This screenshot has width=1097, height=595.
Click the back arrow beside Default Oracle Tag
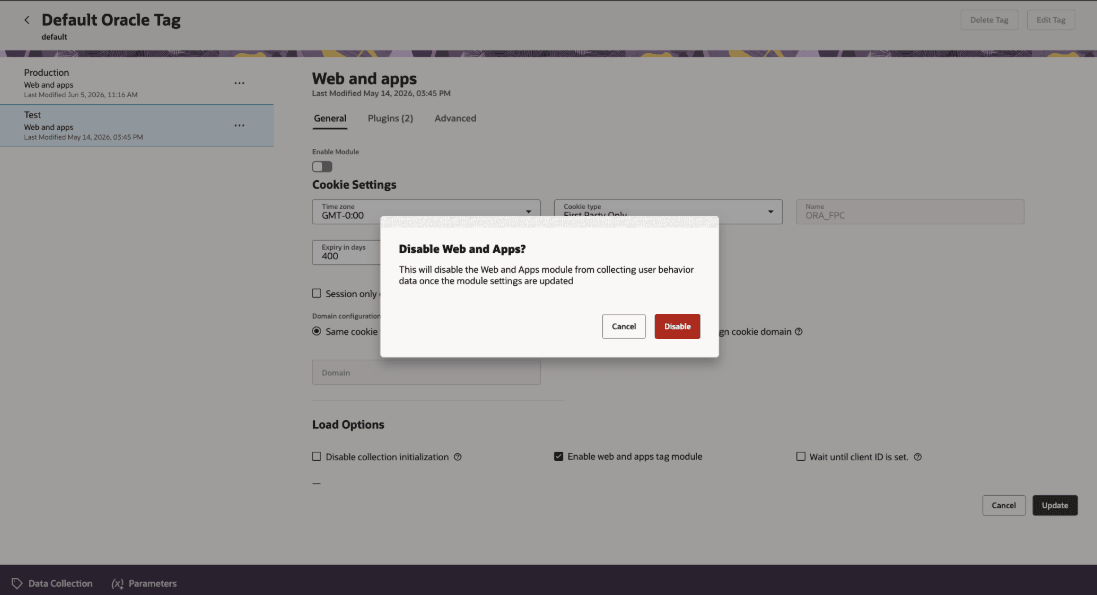click(x=27, y=20)
